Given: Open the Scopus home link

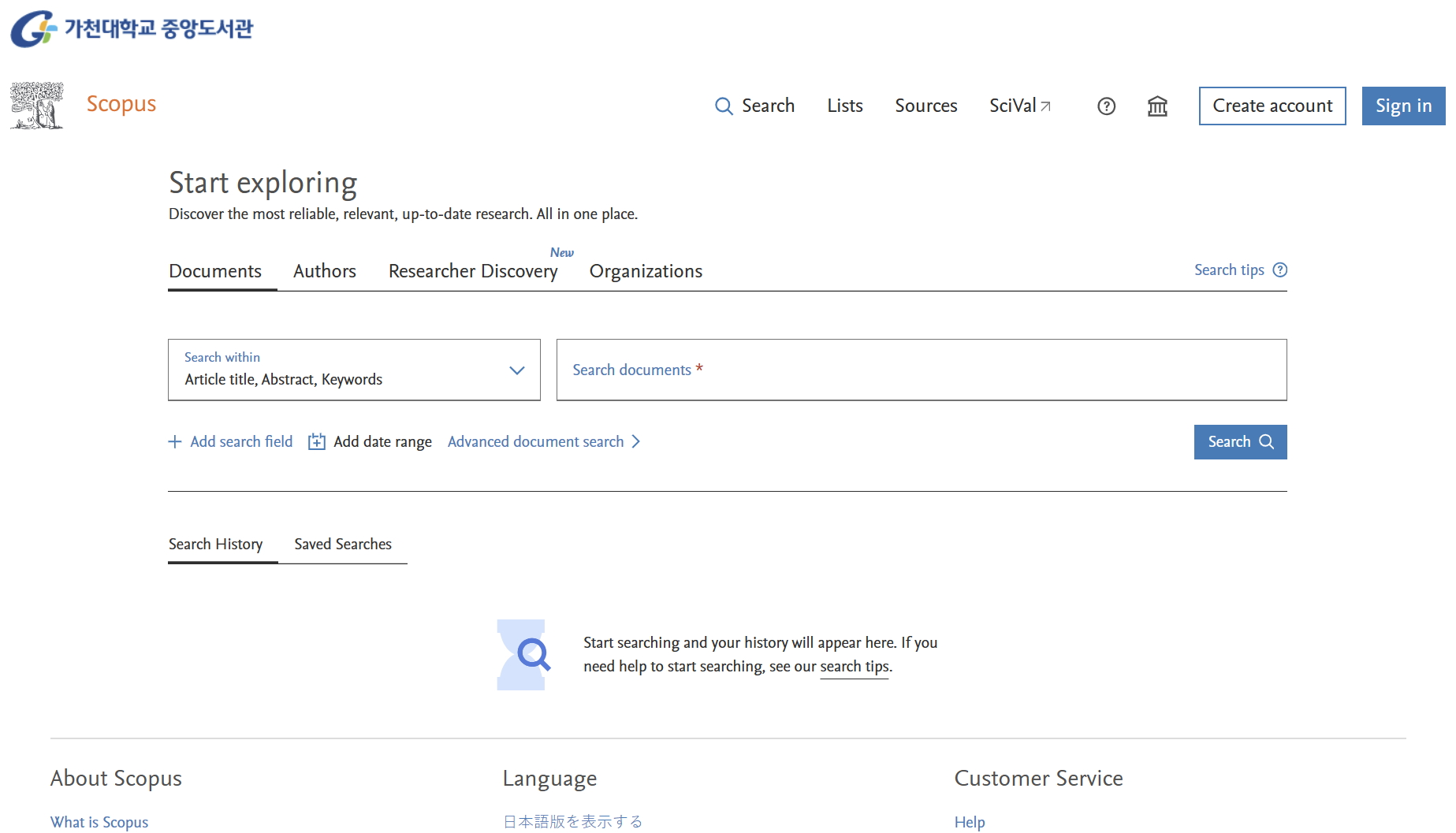Looking at the screenshot, I should pyautogui.click(x=121, y=104).
